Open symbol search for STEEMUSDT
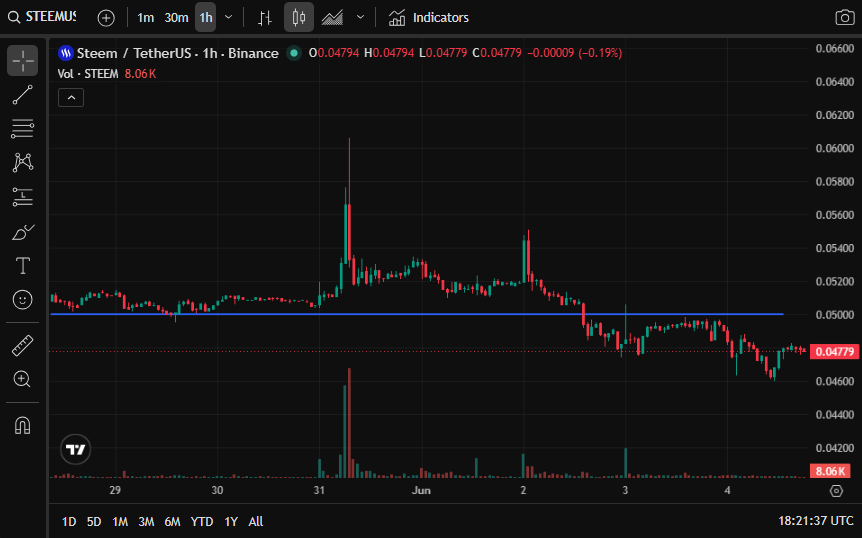This screenshot has width=862, height=538. click(x=42, y=17)
